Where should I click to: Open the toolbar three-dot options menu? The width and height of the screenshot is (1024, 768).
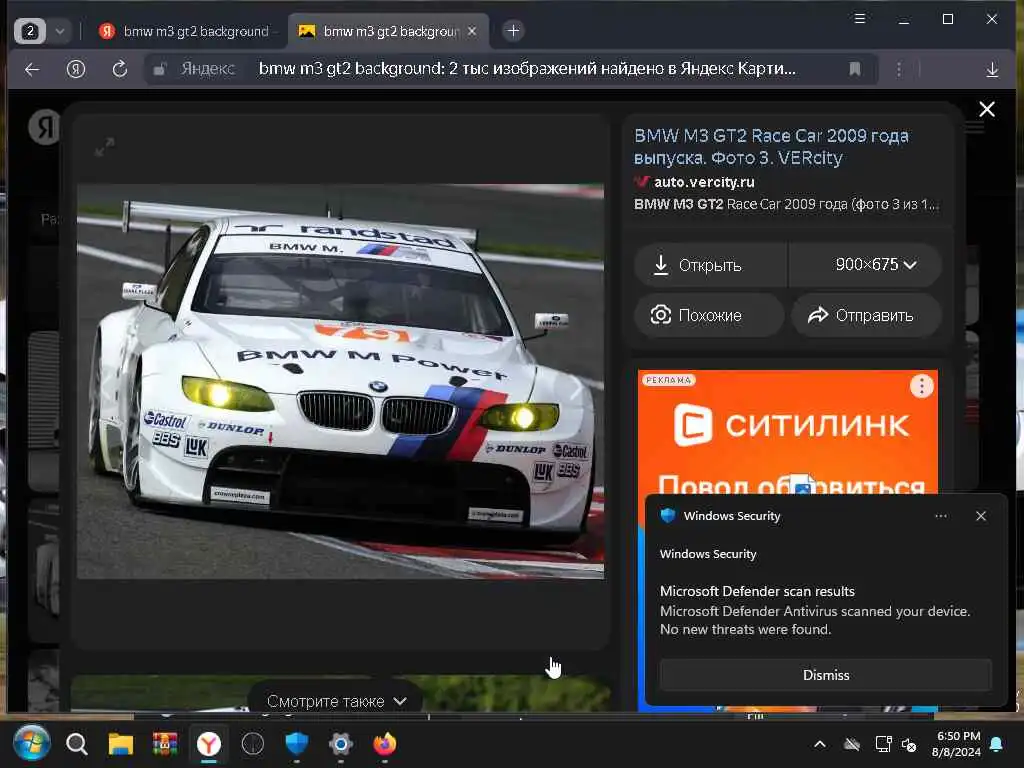coord(899,69)
